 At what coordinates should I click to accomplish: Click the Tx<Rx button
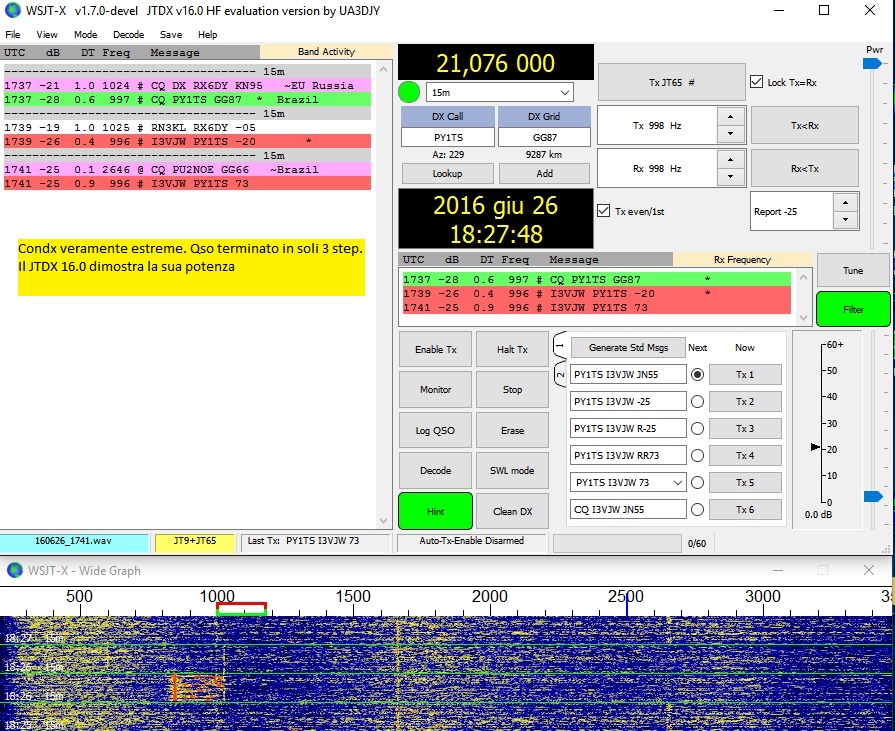tap(805, 126)
